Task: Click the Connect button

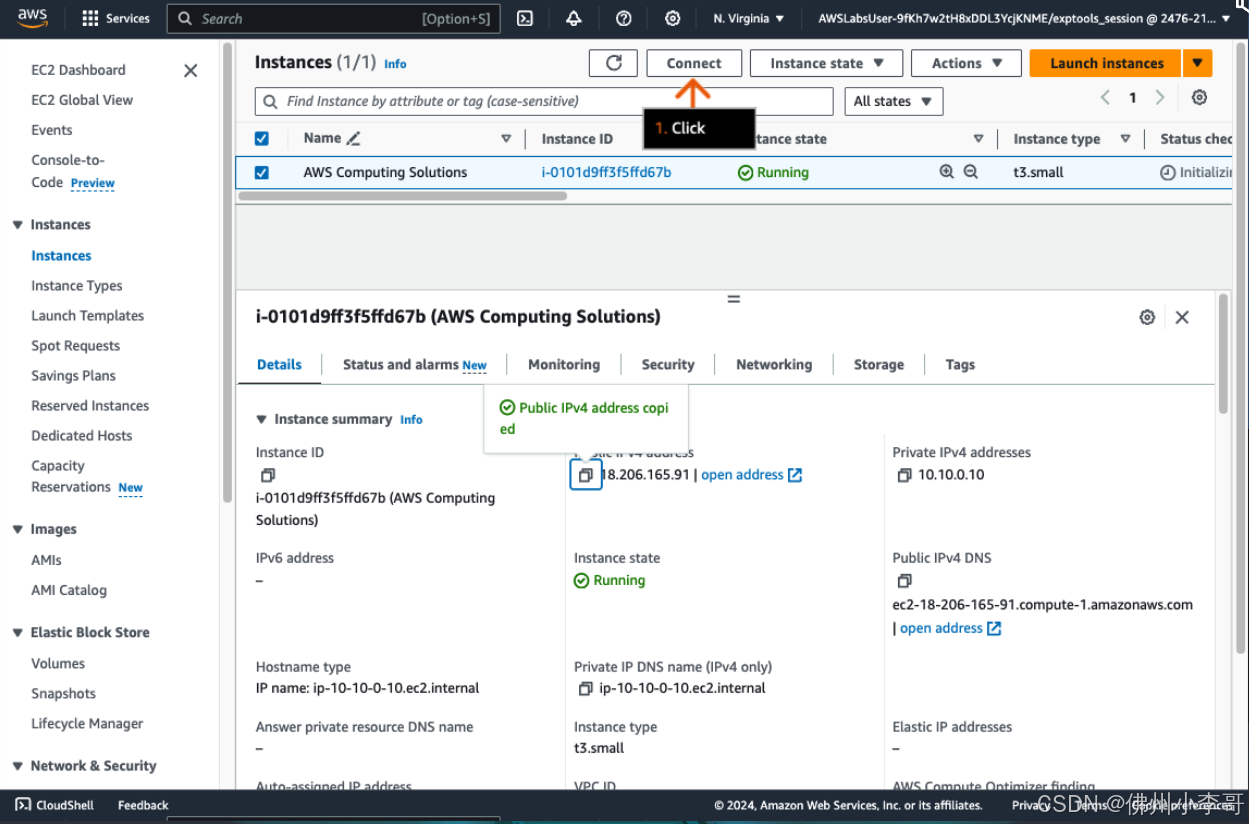Action: pos(694,63)
